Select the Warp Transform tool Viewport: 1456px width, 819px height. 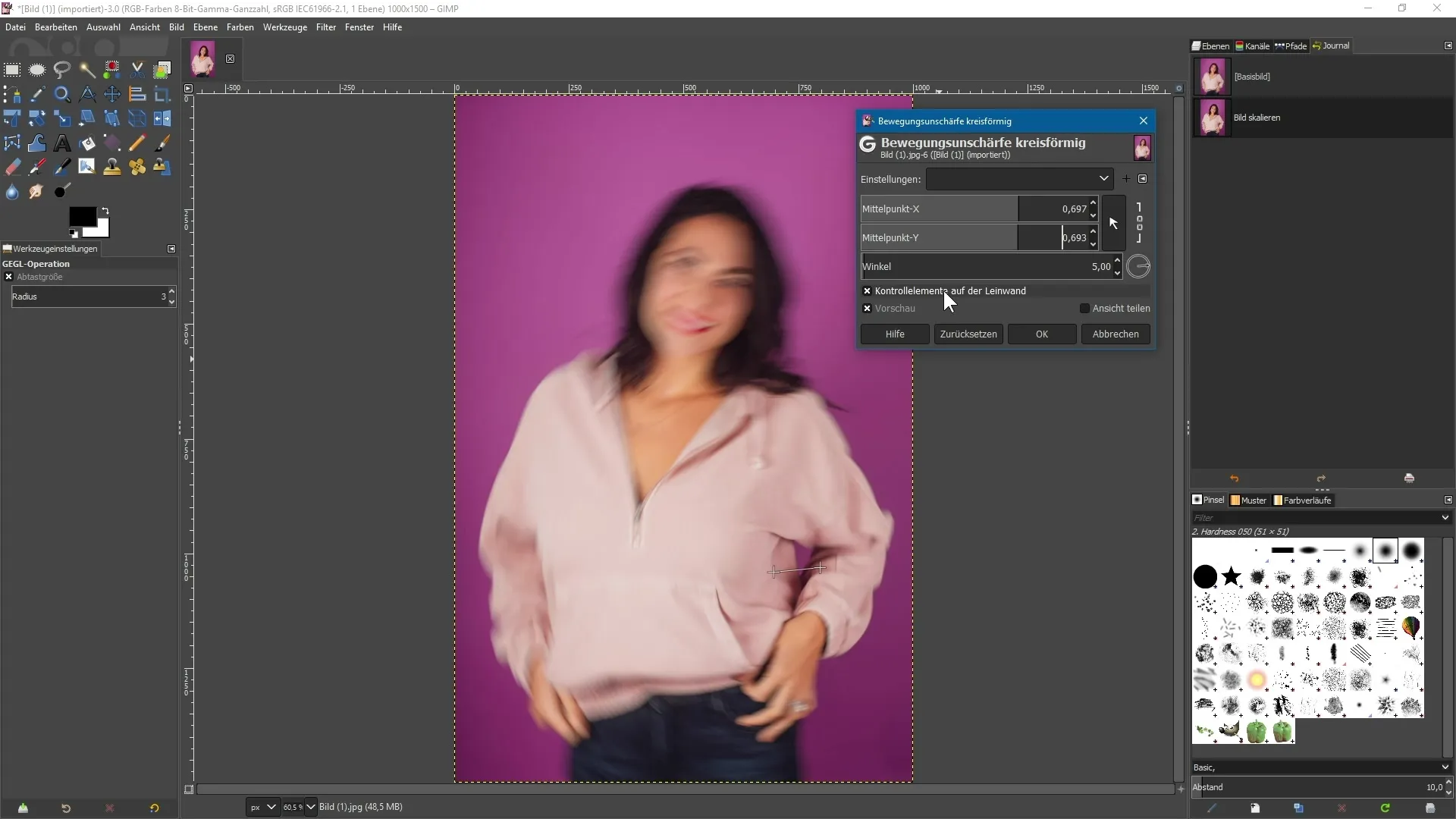pyautogui.click(x=37, y=143)
